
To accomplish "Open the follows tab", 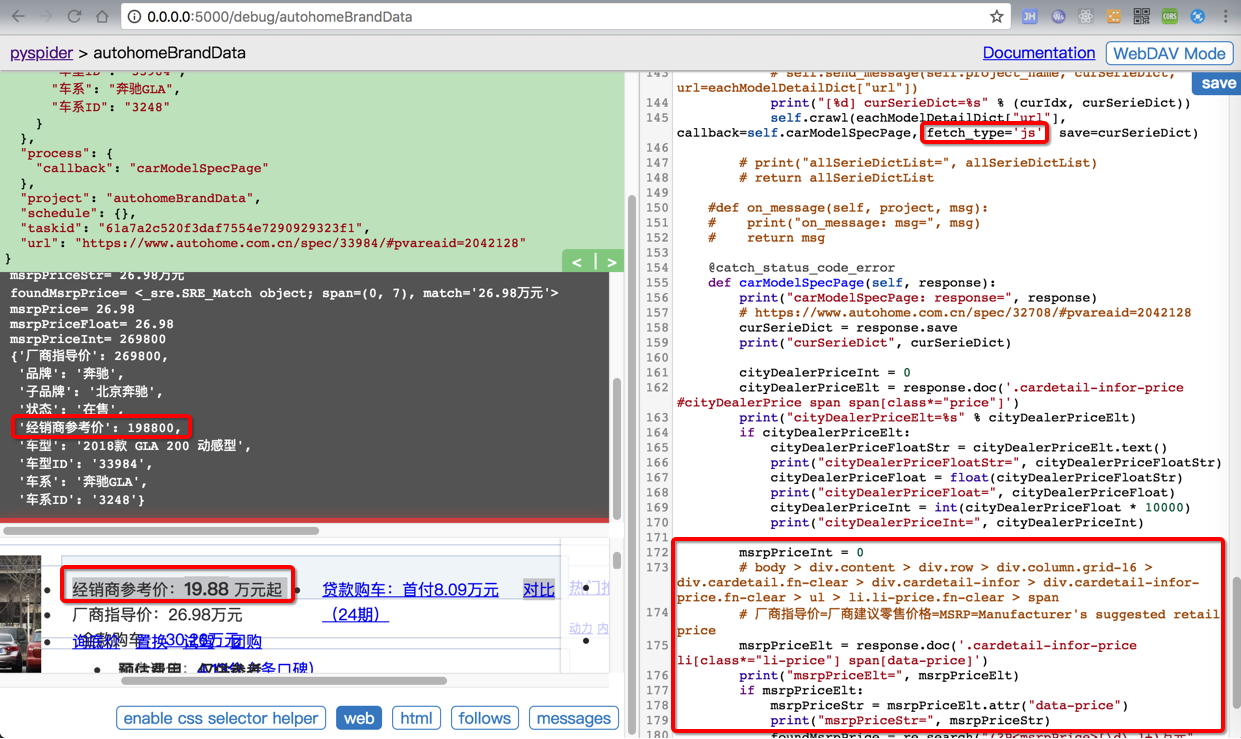I will [484, 718].
